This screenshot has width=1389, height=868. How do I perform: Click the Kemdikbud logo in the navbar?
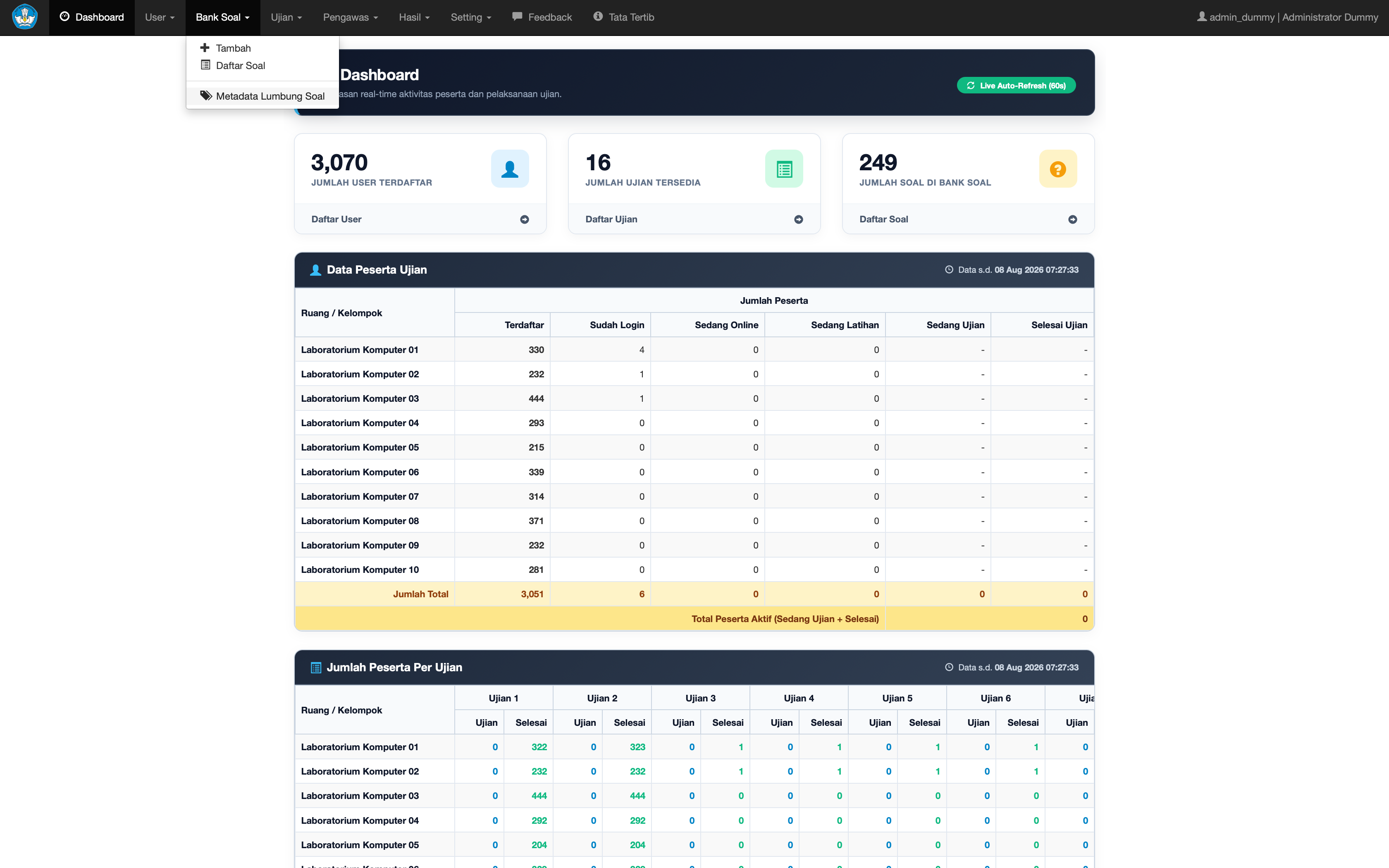point(25,17)
